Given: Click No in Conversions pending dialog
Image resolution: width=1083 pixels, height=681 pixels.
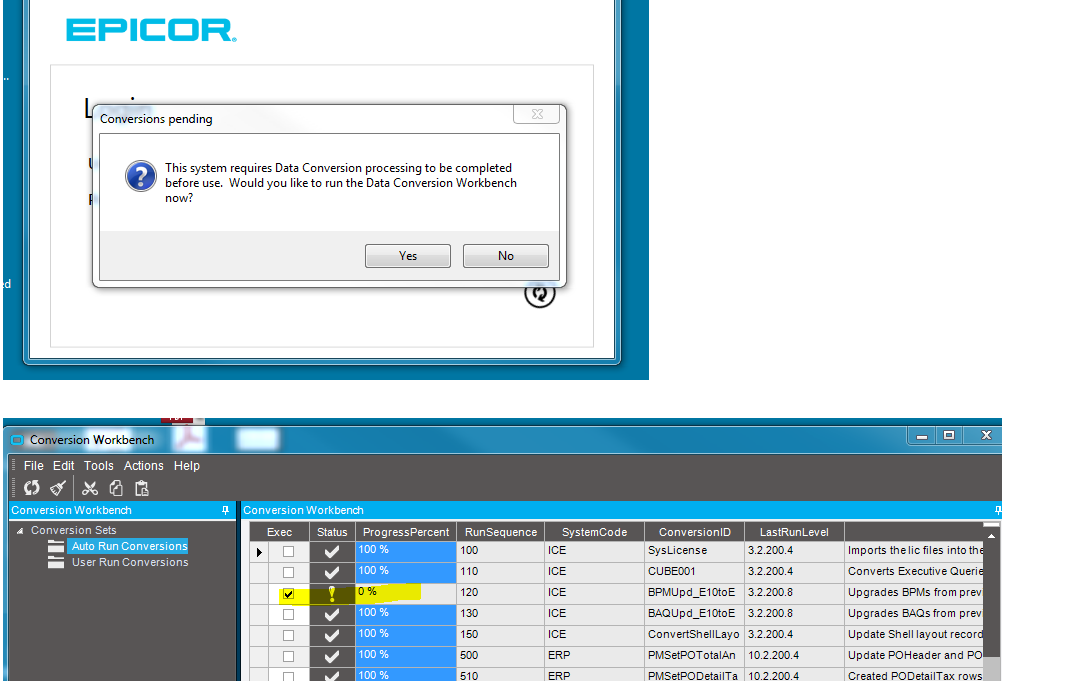Looking at the screenshot, I should (x=506, y=256).
